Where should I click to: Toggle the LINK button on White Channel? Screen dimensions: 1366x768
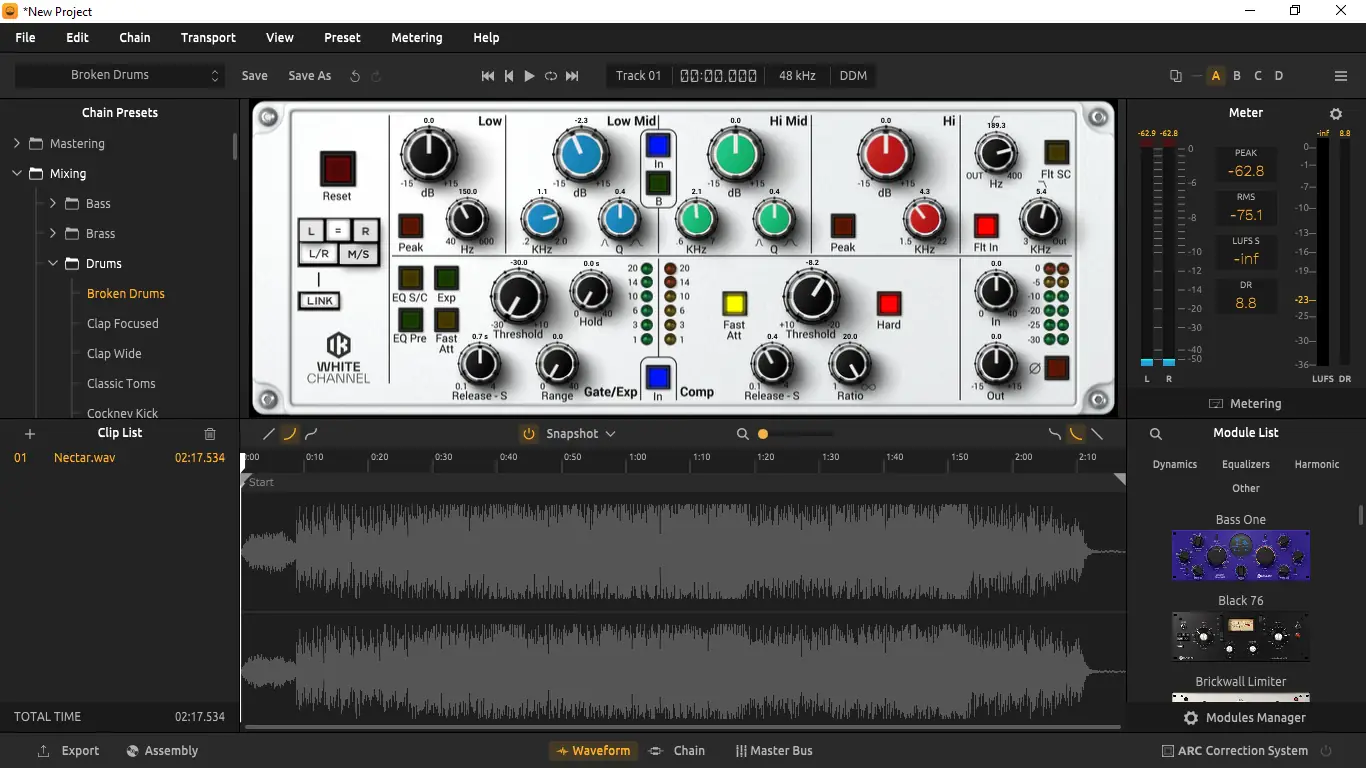pos(318,300)
